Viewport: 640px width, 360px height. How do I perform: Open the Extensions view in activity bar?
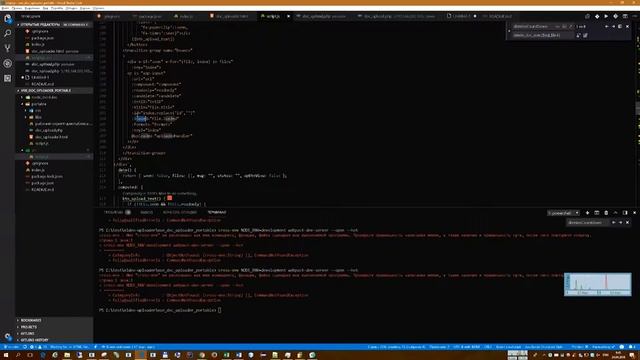tap(7, 78)
